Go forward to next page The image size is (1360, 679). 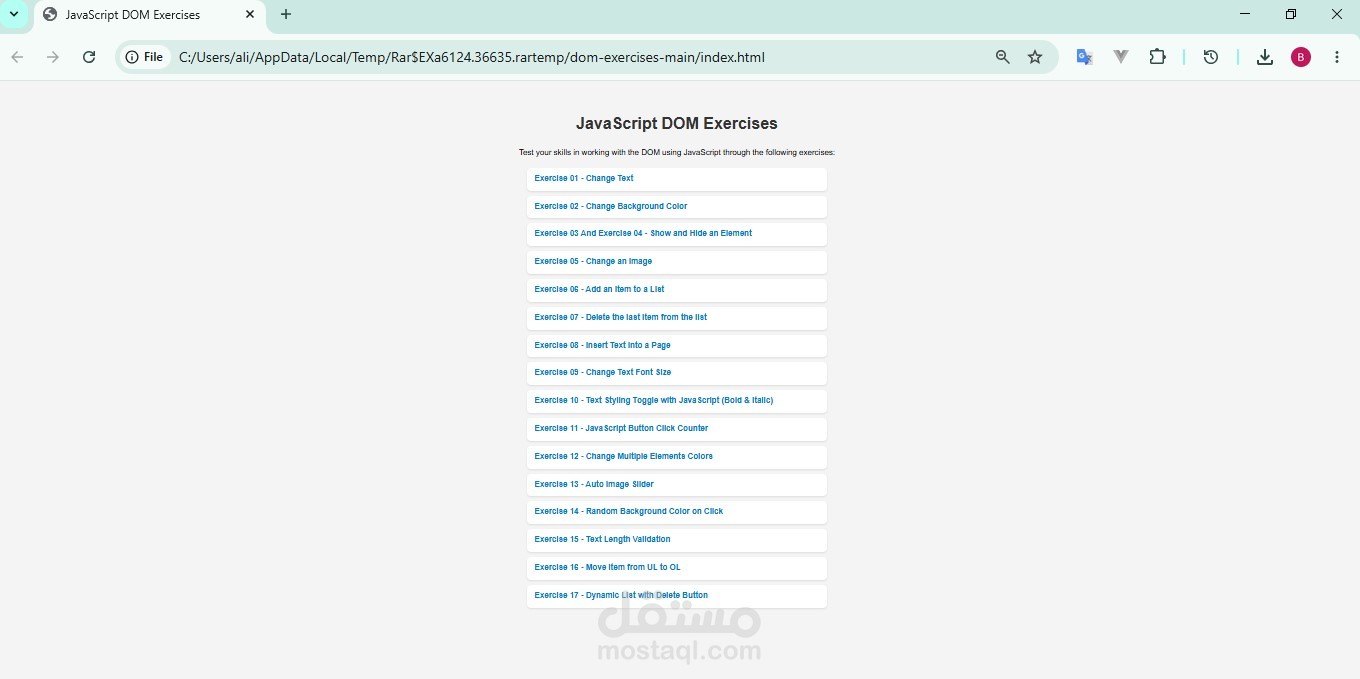coord(53,57)
